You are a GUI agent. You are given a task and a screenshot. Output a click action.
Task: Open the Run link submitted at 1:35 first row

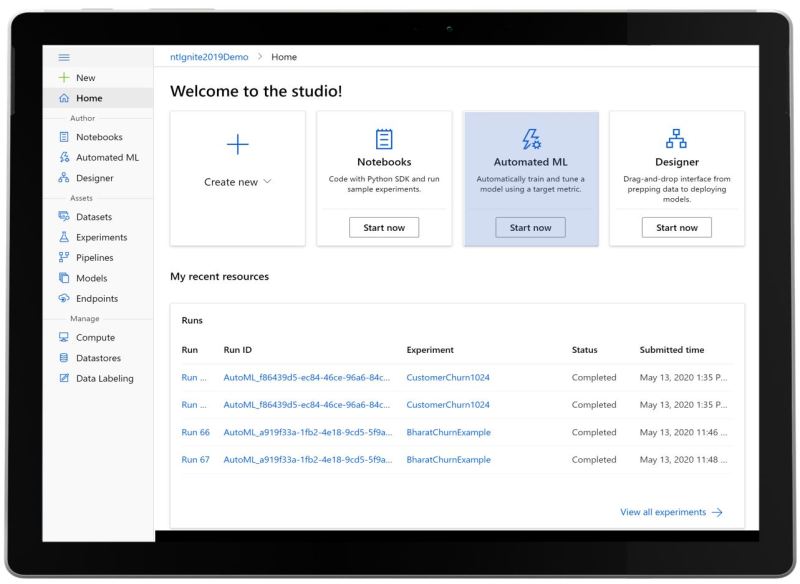(194, 377)
